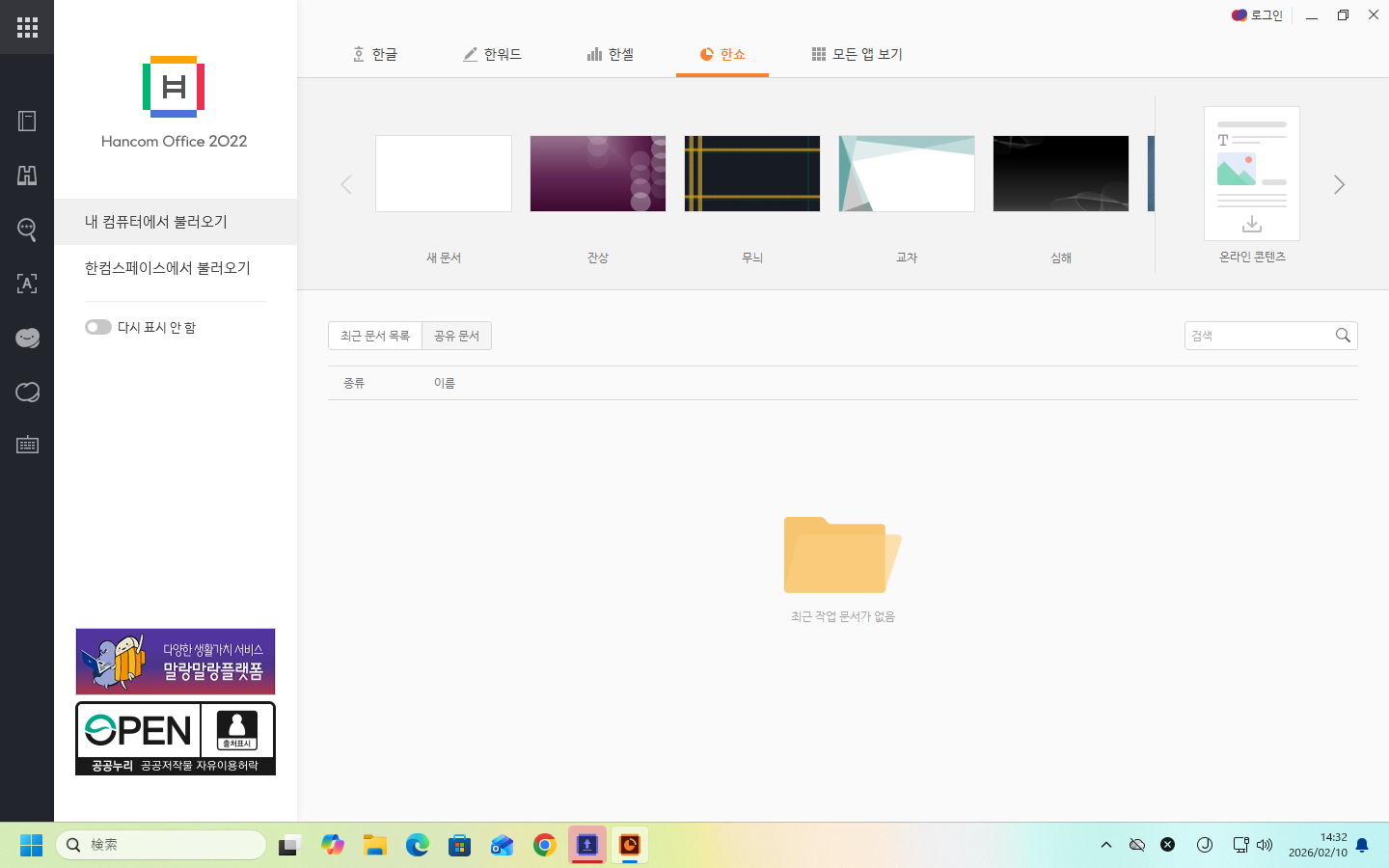This screenshot has width=1389, height=868.
Task: Switch to the 한셀 tab
Action: point(611,55)
